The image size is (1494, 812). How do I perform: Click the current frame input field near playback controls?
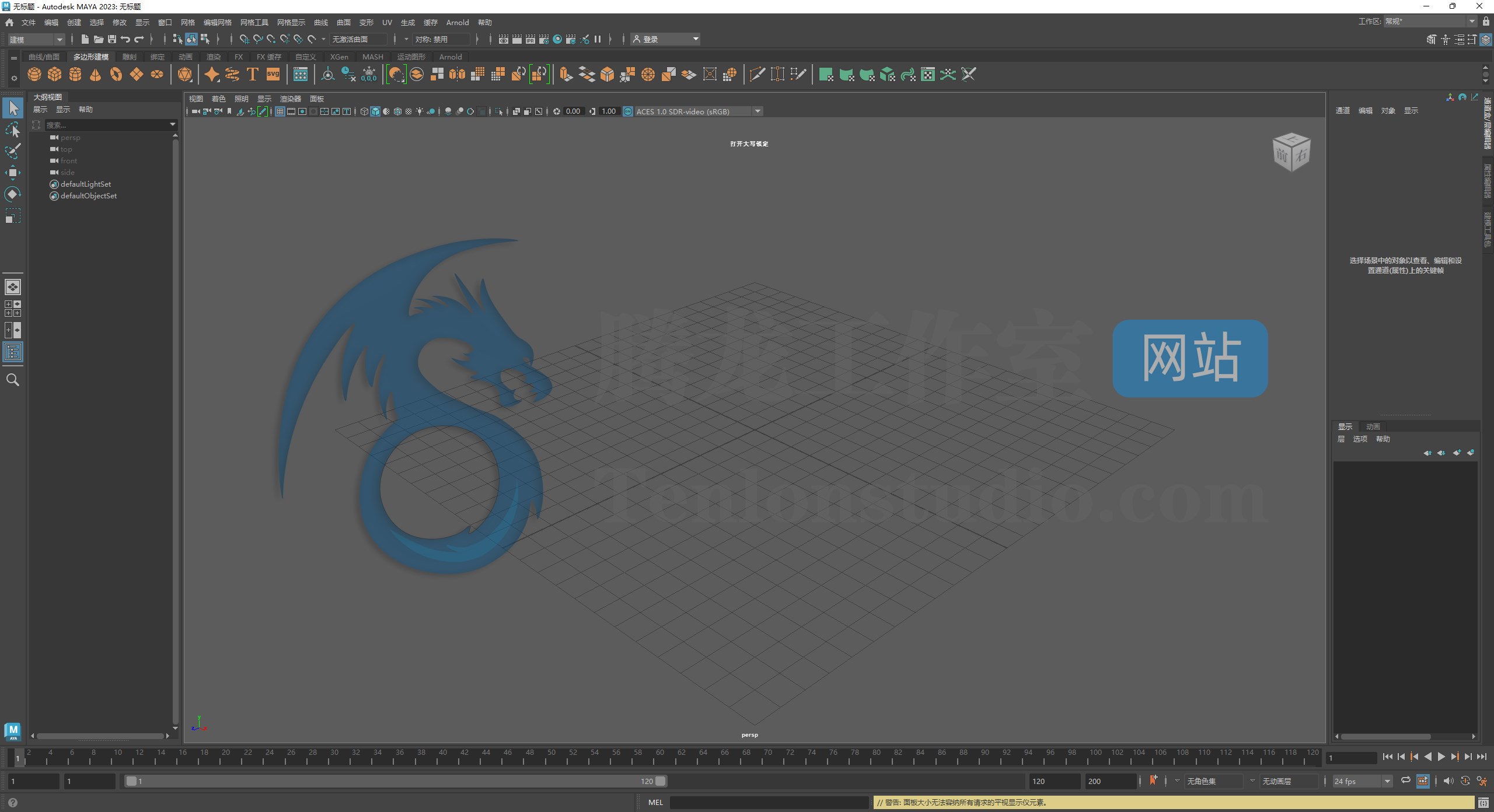tap(1351, 757)
